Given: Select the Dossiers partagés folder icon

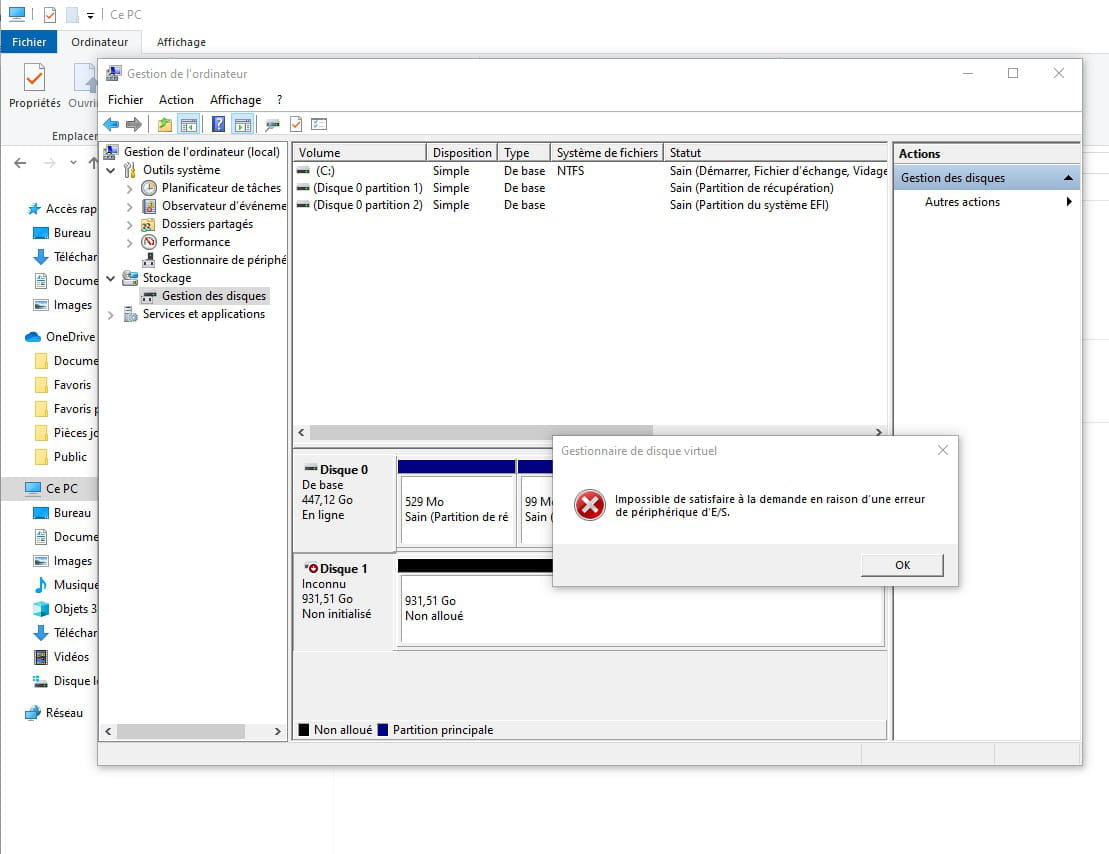Looking at the screenshot, I should tap(149, 224).
